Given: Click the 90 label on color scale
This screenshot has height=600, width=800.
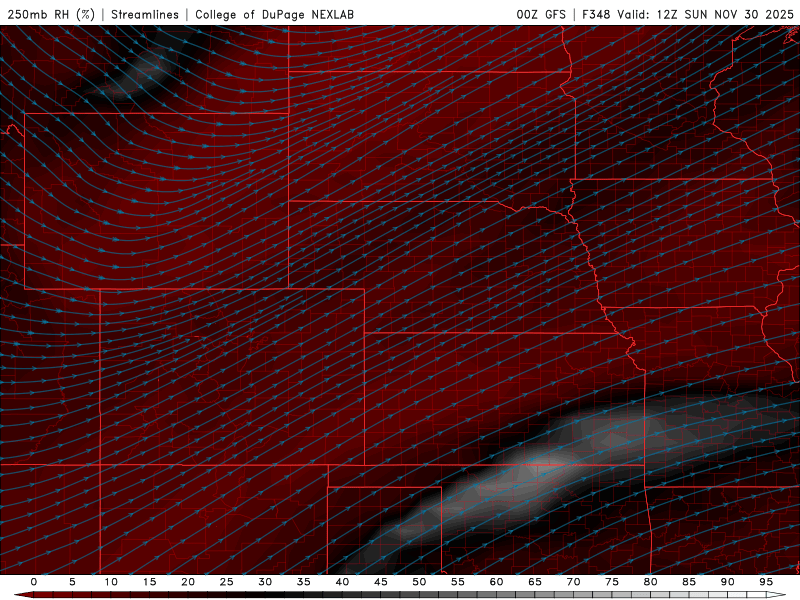Looking at the screenshot, I should [727, 582].
